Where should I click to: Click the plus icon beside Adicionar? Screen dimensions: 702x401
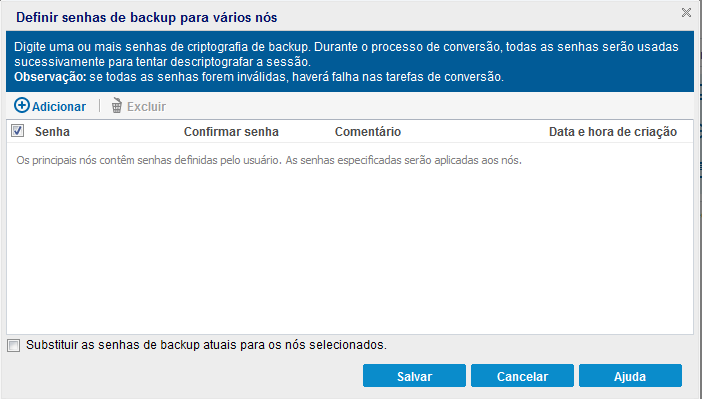pyautogui.click(x=21, y=105)
